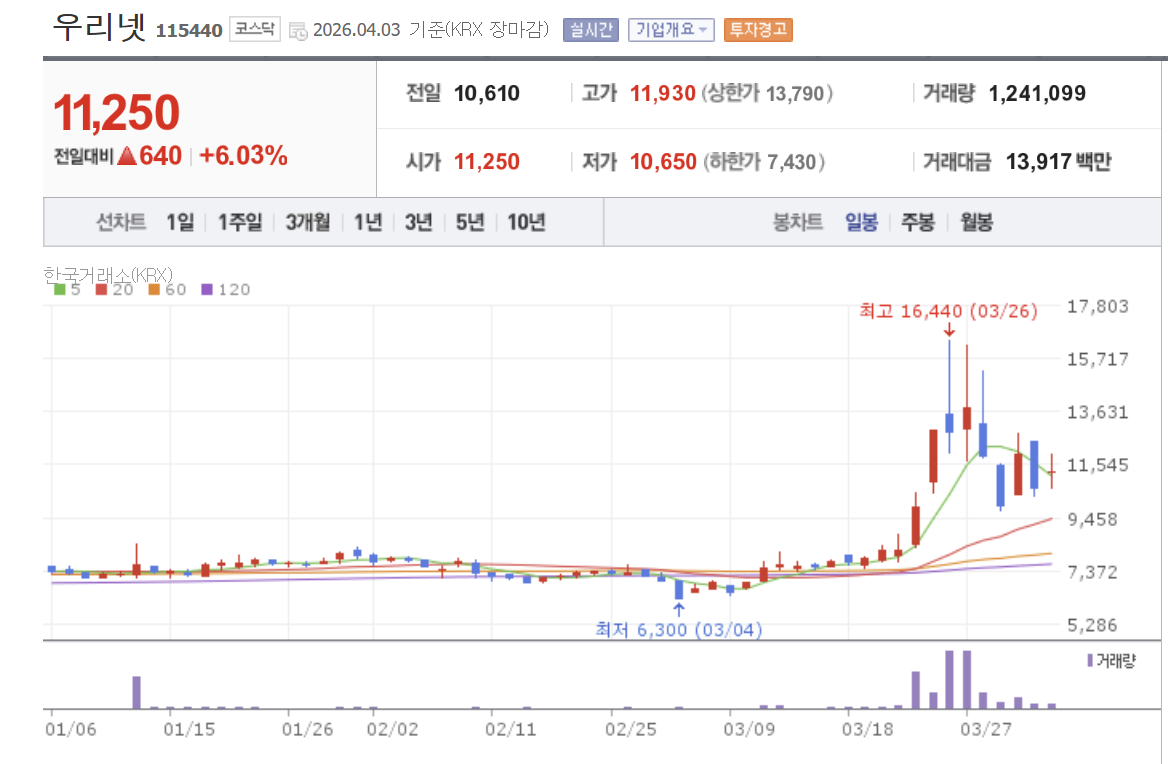Viewport: 1168px width, 764px height.
Task: Click the 최저 6,300 (03/04) low marker
Action: (679, 630)
